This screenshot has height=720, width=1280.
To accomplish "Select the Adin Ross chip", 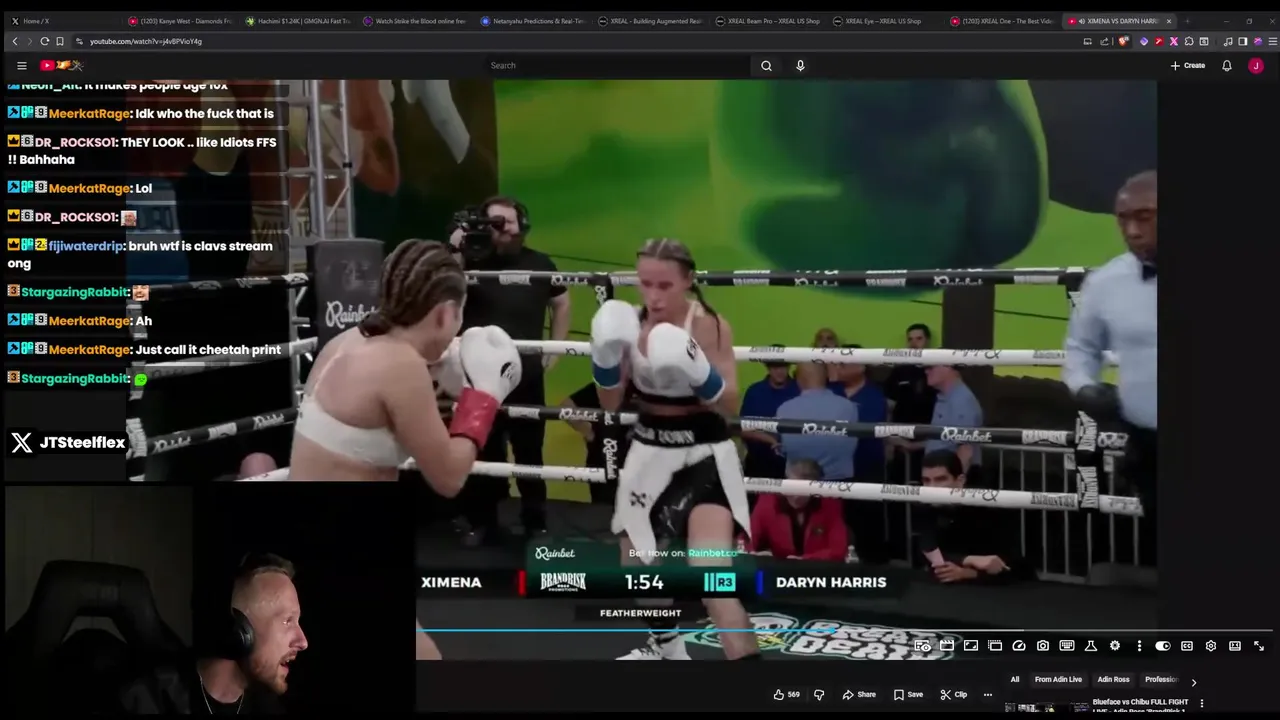I will click(x=1113, y=679).
